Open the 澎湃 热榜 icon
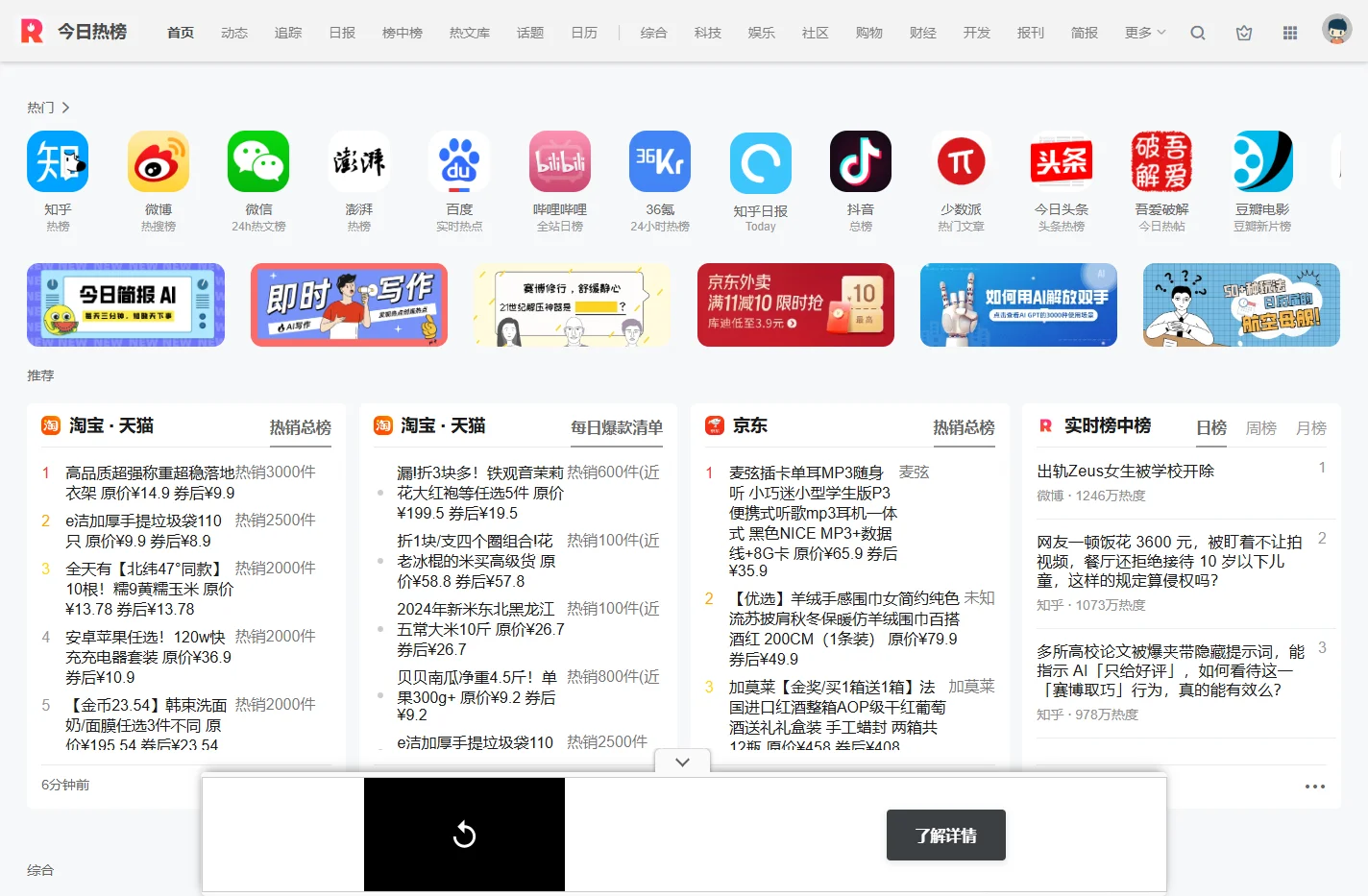Screen dimensions: 1368x896 (x=359, y=161)
